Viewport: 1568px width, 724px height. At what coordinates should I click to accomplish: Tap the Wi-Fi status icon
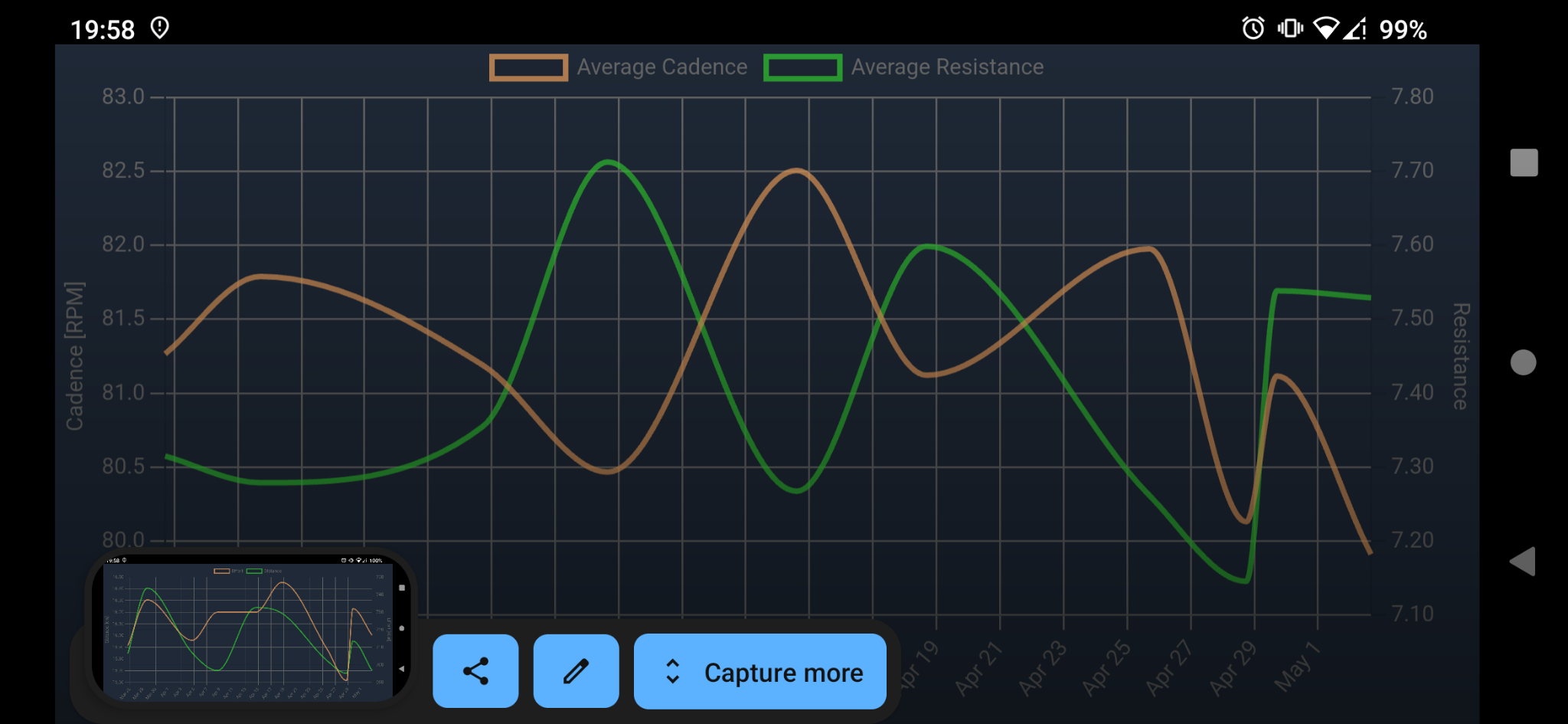(x=1325, y=29)
